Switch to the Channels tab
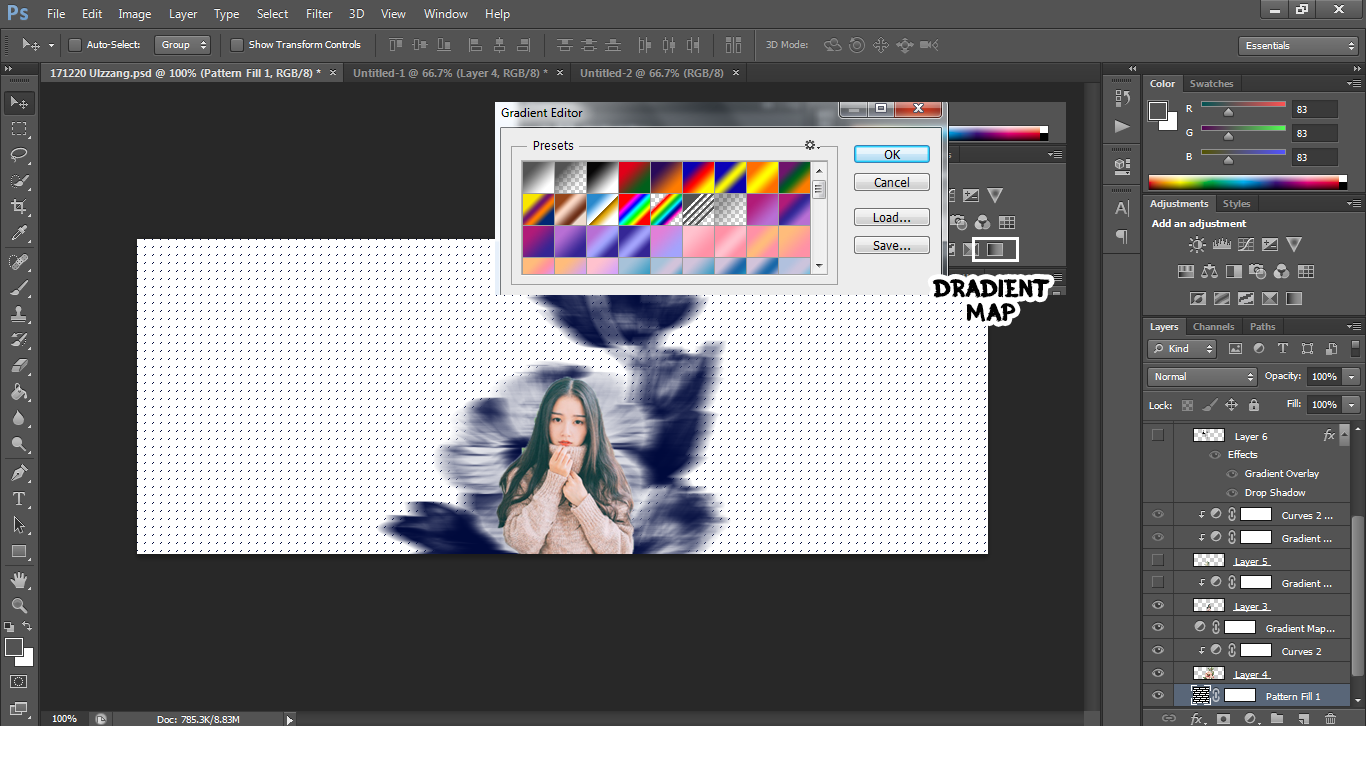This screenshot has width=1366, height=768. click(1213, 327)
